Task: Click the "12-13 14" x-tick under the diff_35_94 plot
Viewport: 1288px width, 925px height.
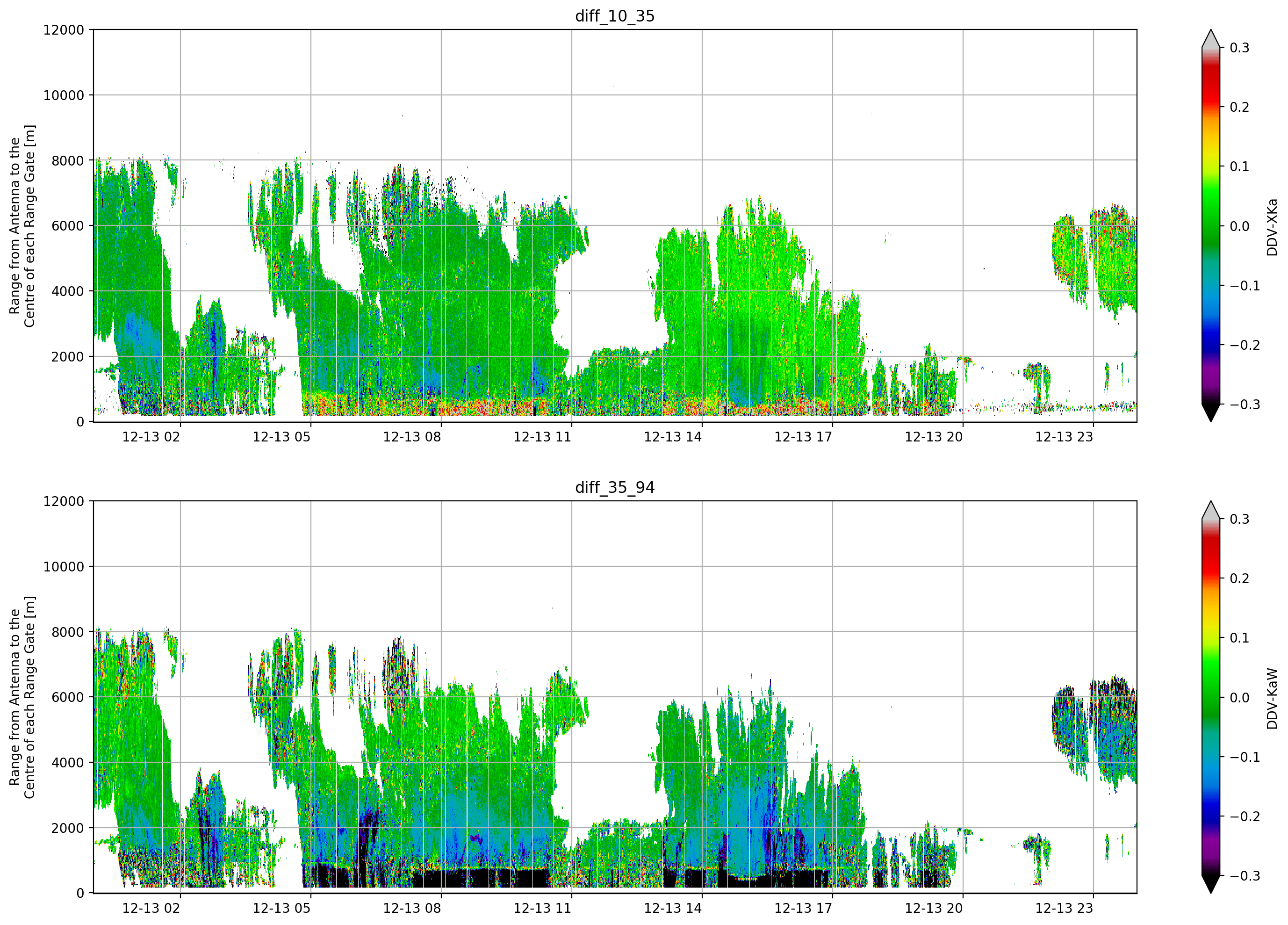Action: click(673, 909)
